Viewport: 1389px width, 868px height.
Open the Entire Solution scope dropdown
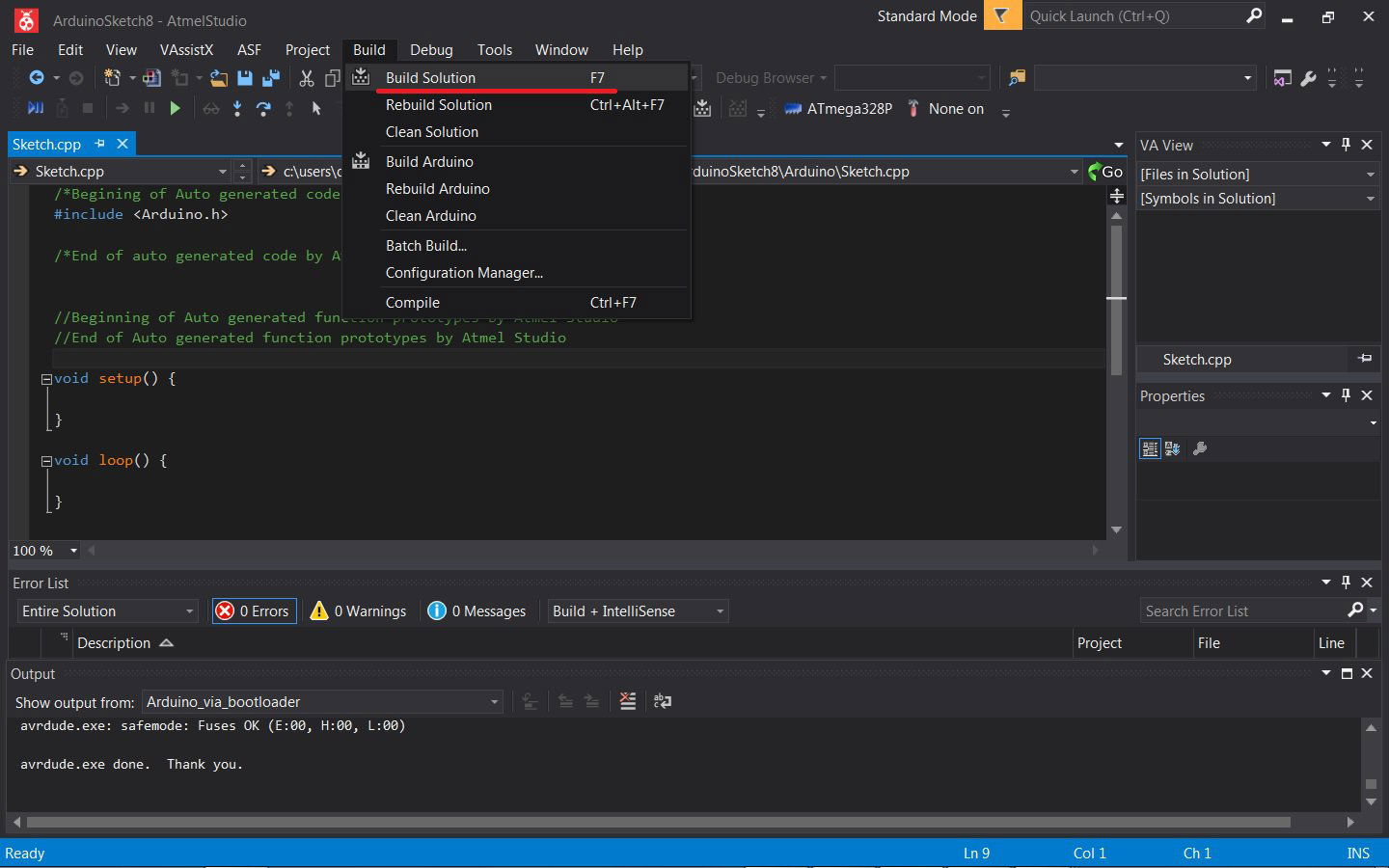coord(107,610)
